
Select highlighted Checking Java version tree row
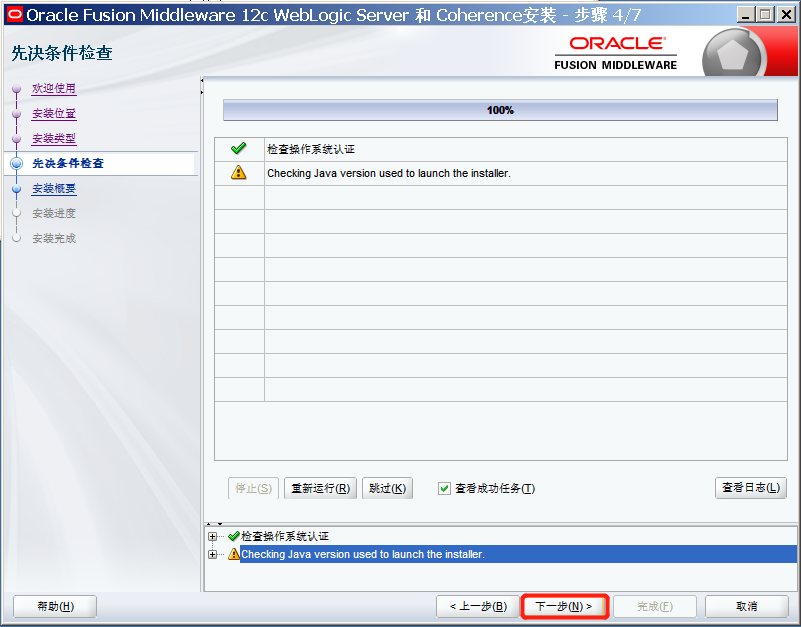pos(519,554)
